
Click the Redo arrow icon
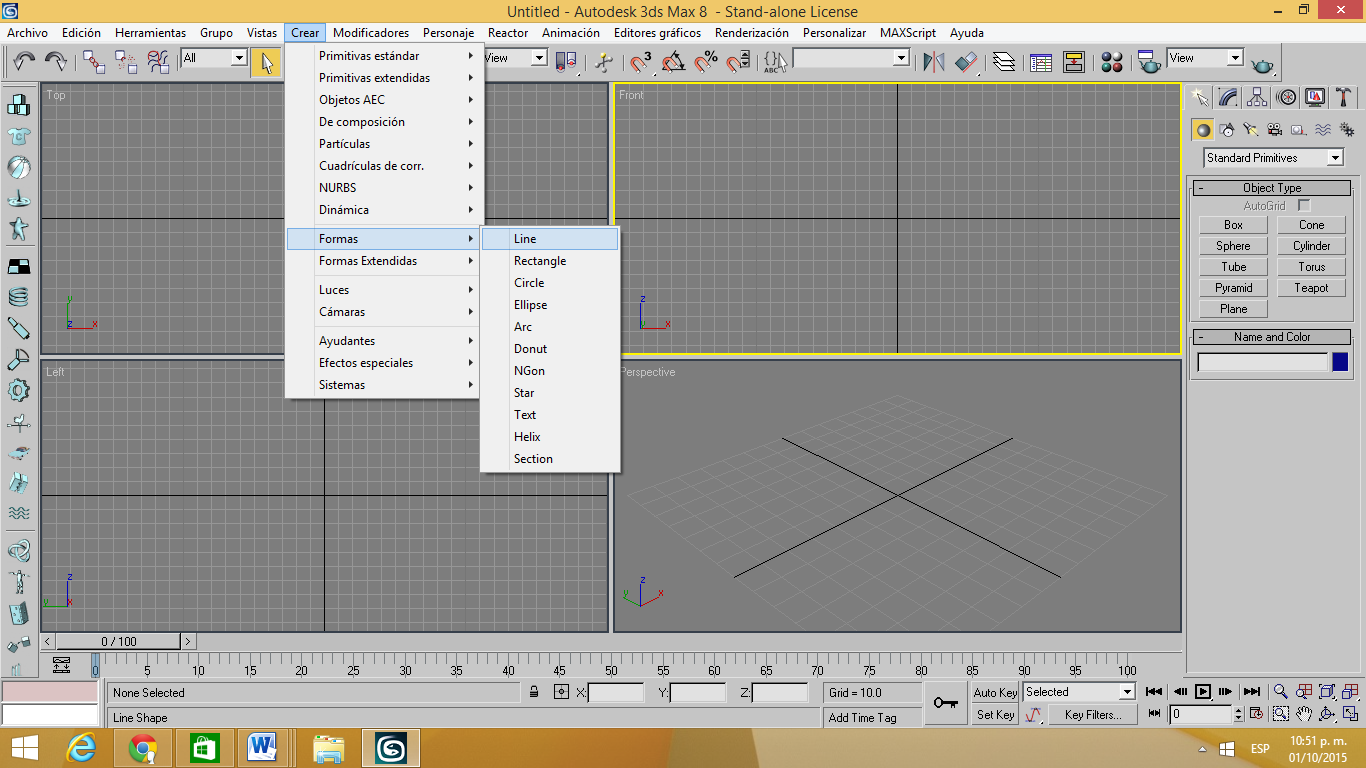56,62
